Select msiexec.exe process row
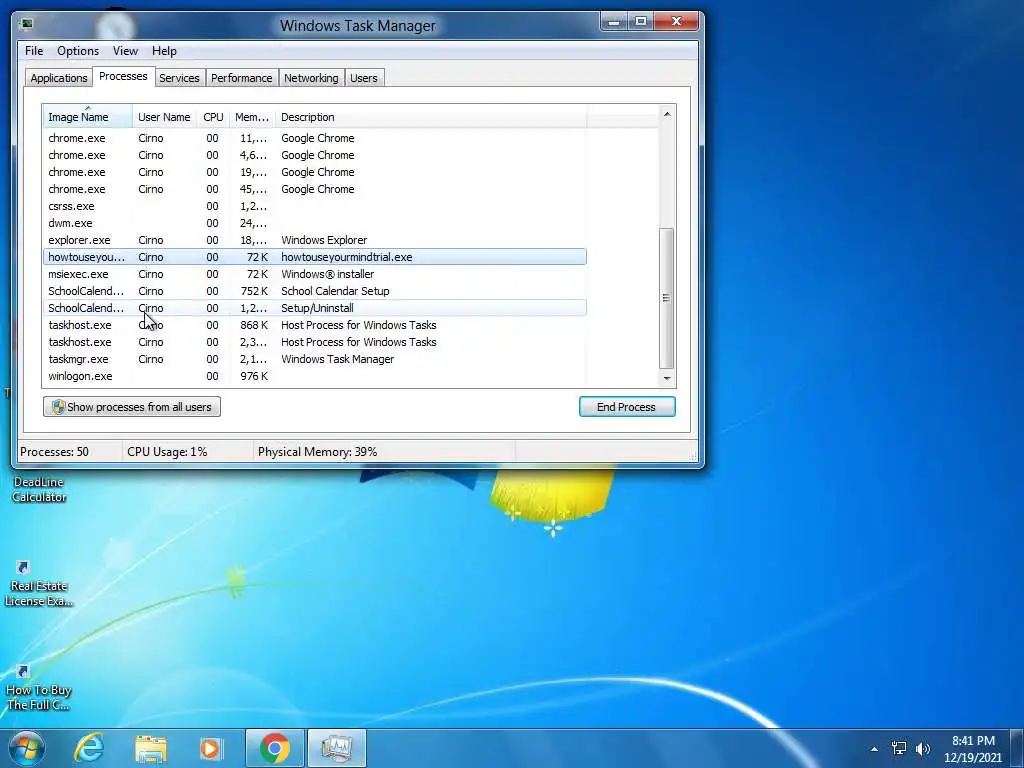 315,274
